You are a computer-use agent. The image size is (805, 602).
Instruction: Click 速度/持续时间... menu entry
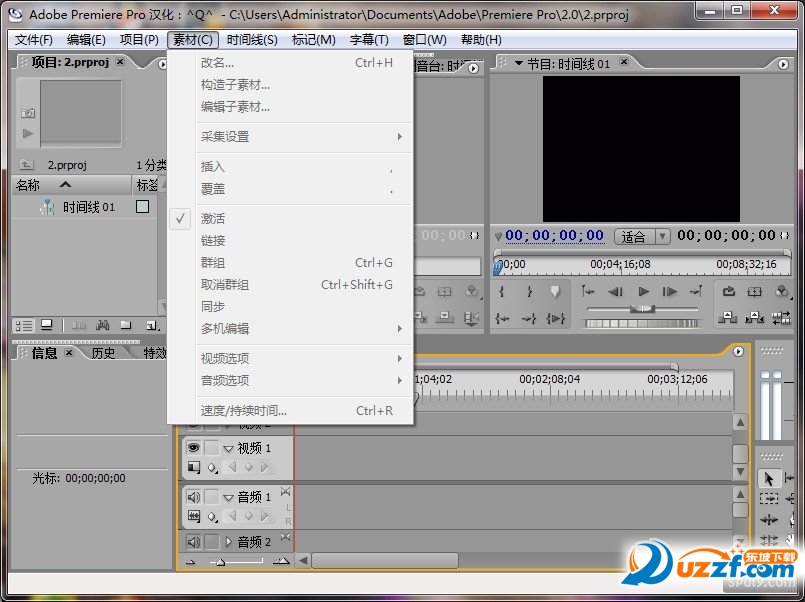[x=305, y=411]
